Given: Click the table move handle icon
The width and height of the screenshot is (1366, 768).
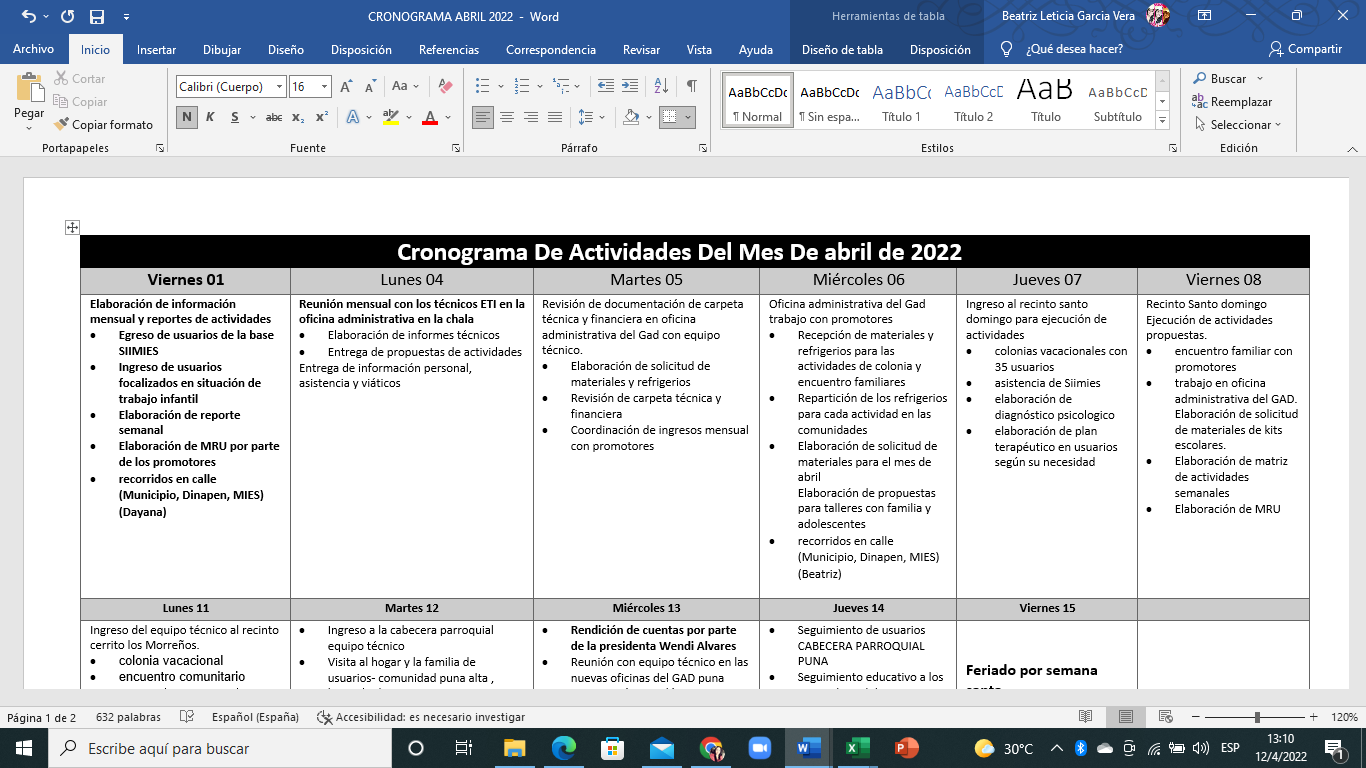Looking at the screenshot, I should click(x=72, y=228).
